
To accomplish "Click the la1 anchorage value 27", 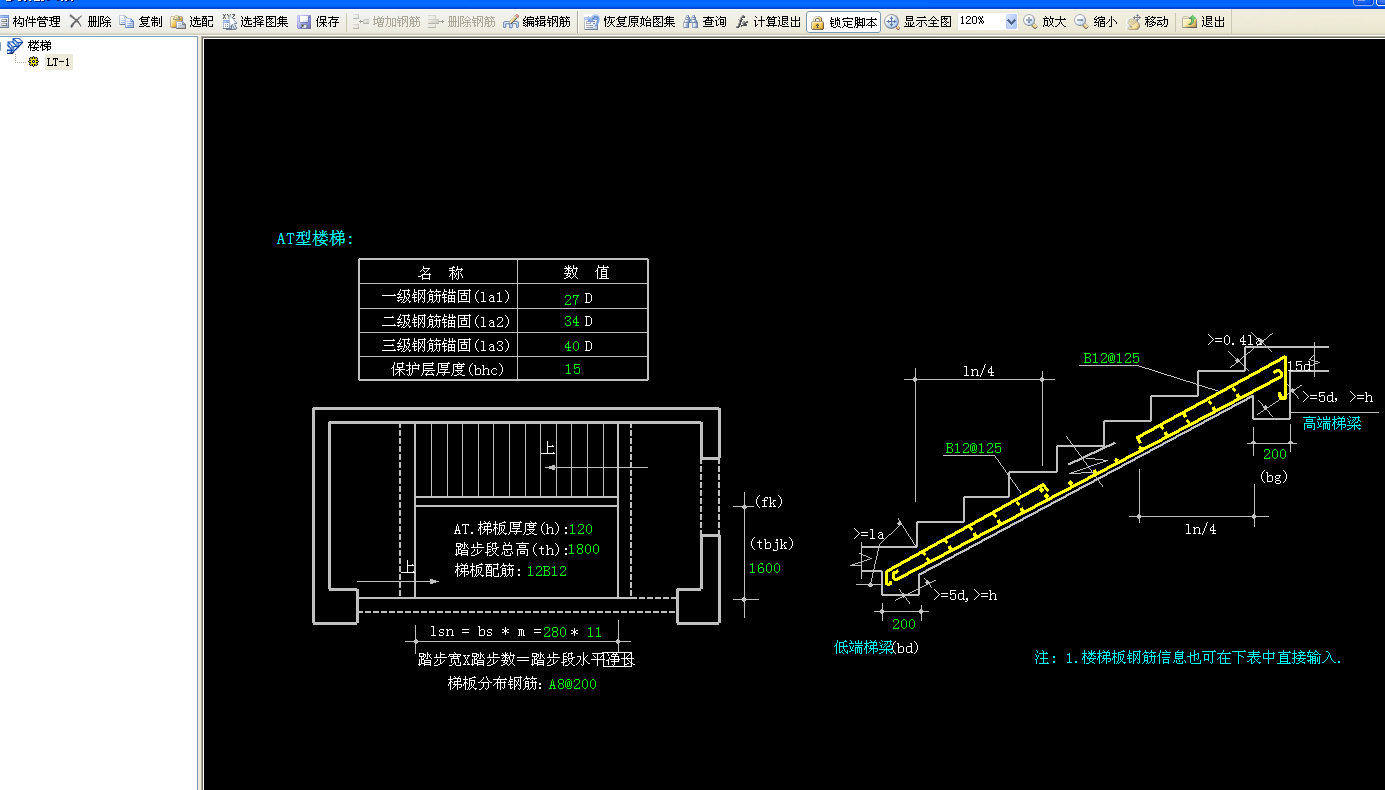I will tap(571, 299).
